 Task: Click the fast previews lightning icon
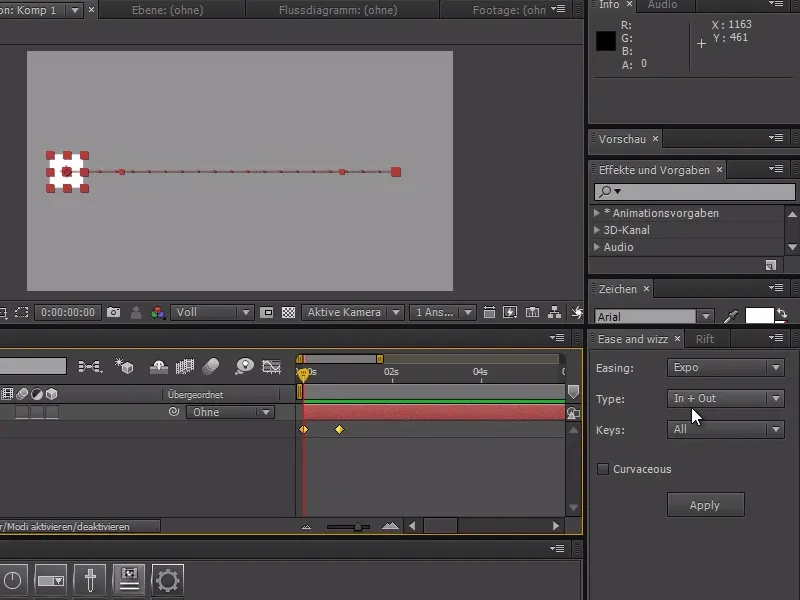coord(510,312)
